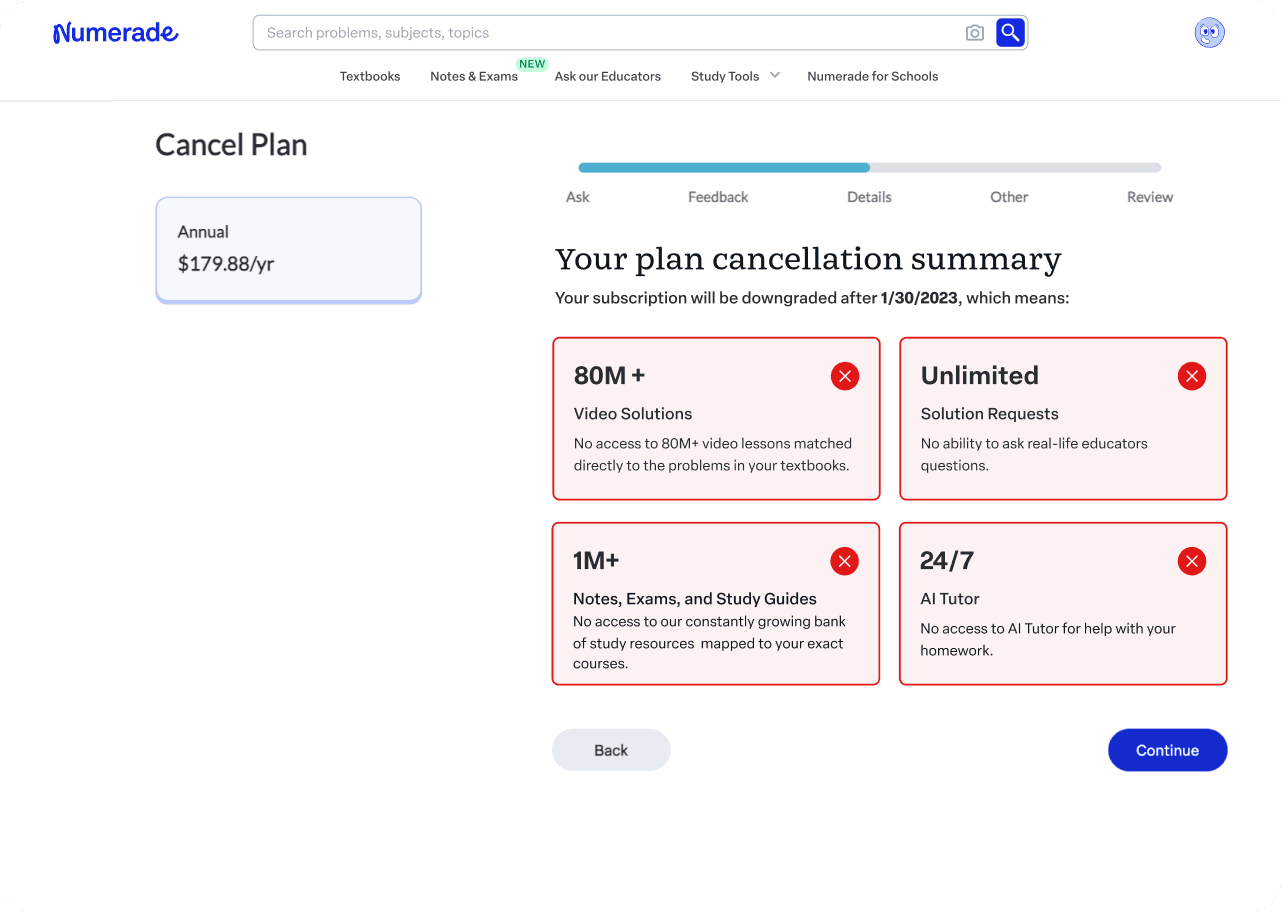Select the Review step label
This screenshot has width=1282, height=912.
(1150, 197)
